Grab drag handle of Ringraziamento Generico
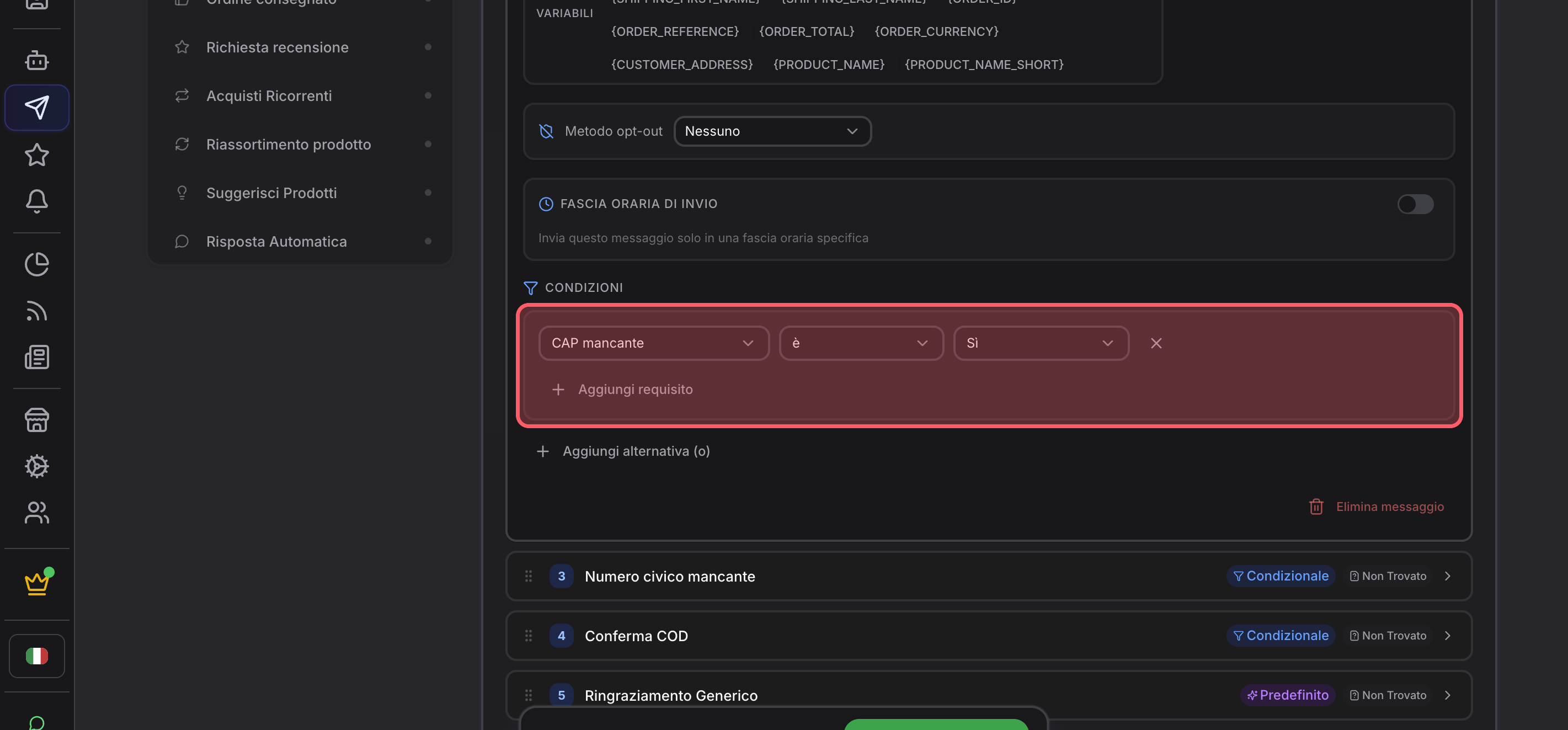The width and height of the screenshot is (1568, 730). (529, 695)
